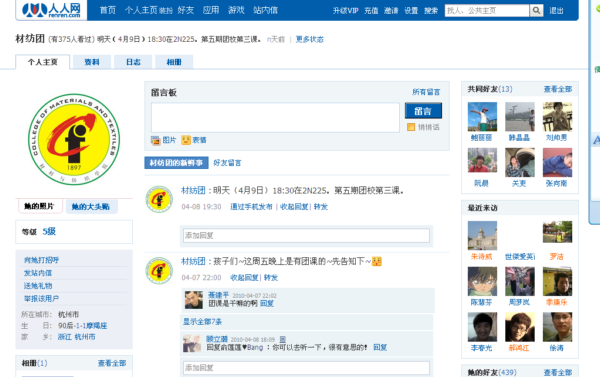Click visitor photo above 徐涛
Viewport: 600px width, 377px height.
(x=557, y=327)
